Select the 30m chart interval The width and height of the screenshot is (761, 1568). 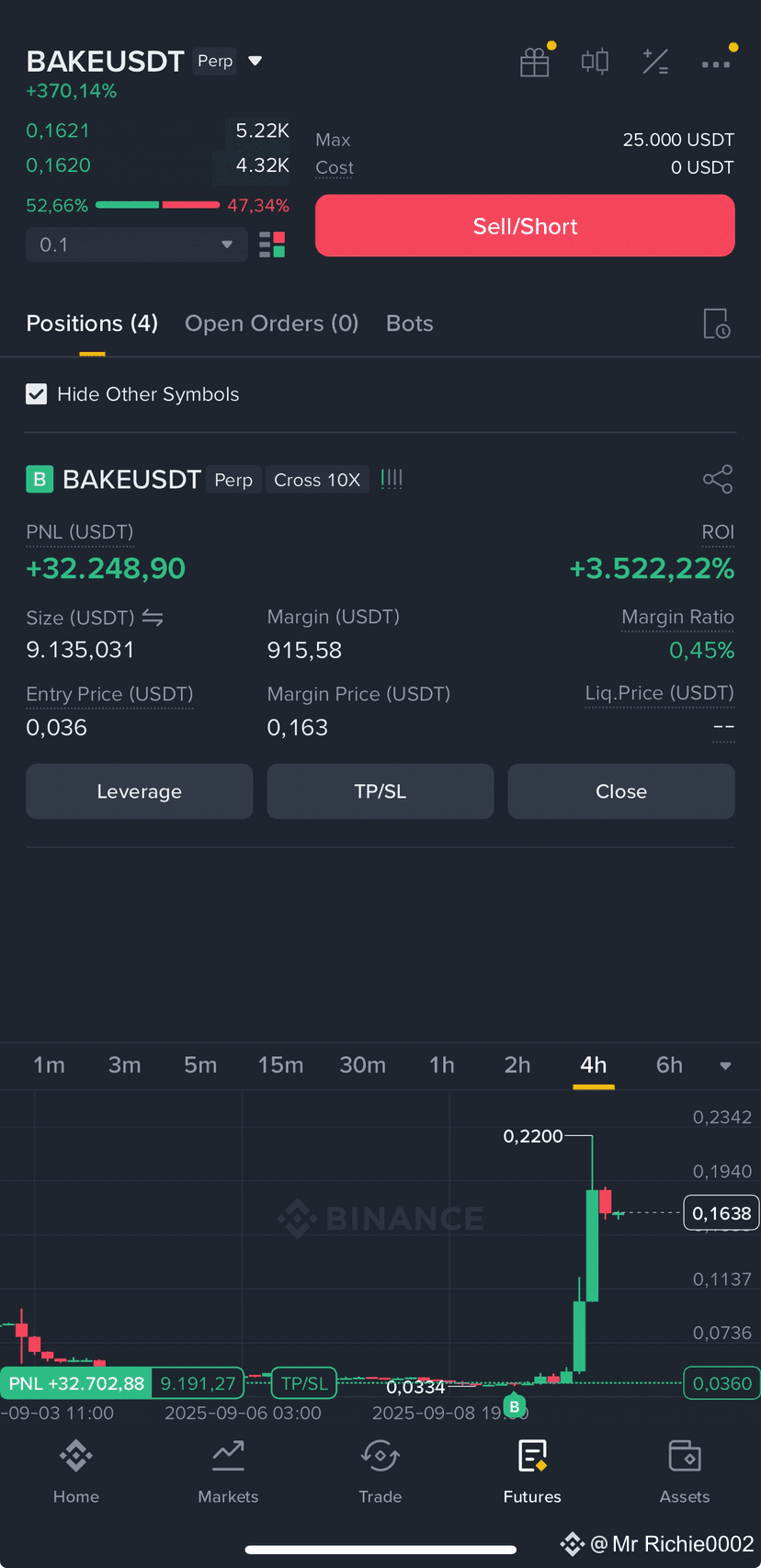[x=362, y=1065]
